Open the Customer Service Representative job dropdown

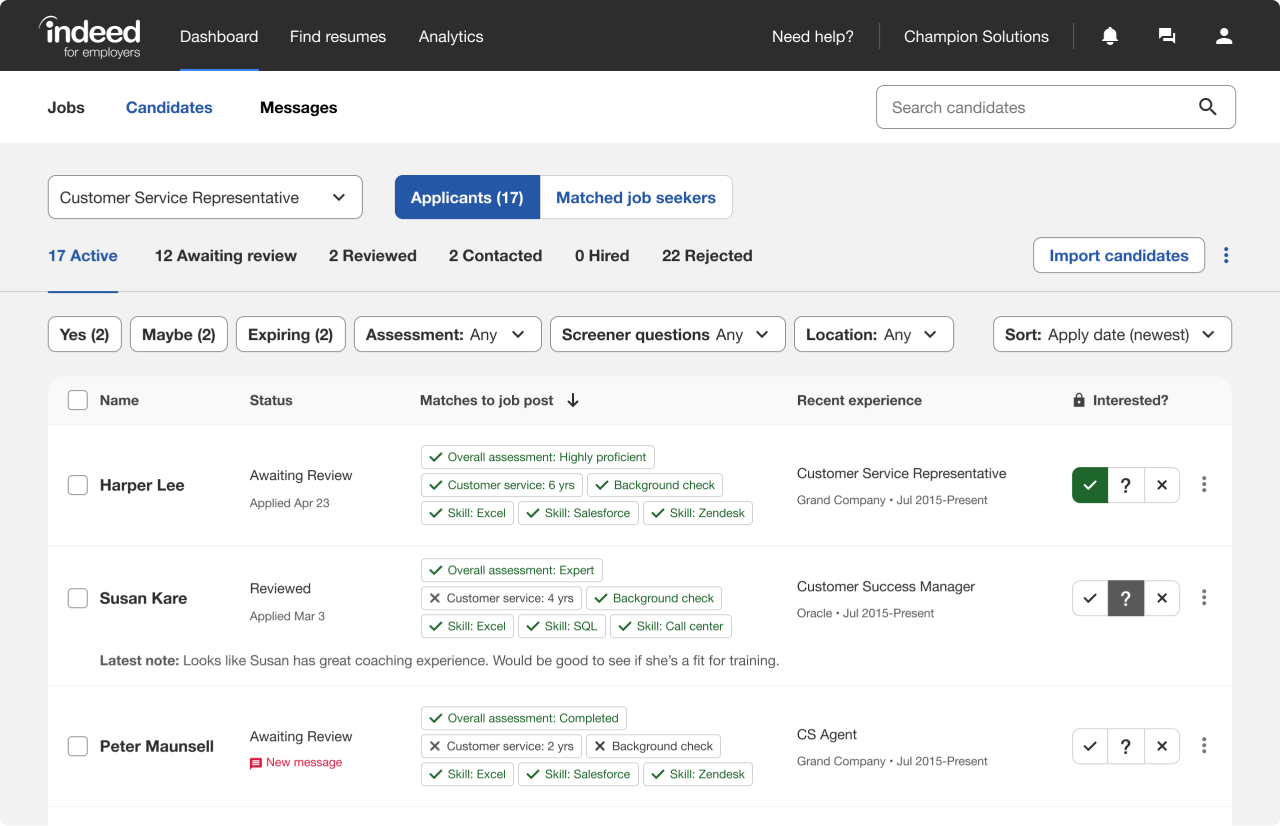tap(205, 197)
